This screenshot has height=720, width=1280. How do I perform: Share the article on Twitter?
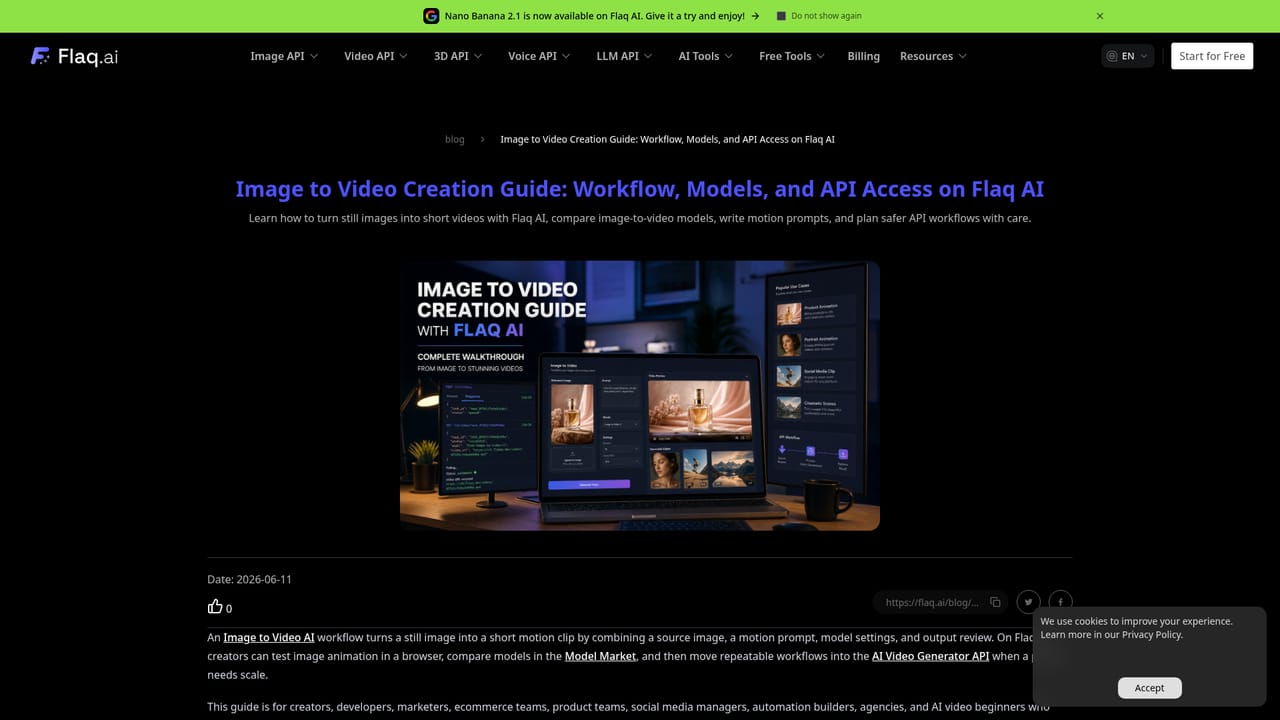tap(1028, 602)
